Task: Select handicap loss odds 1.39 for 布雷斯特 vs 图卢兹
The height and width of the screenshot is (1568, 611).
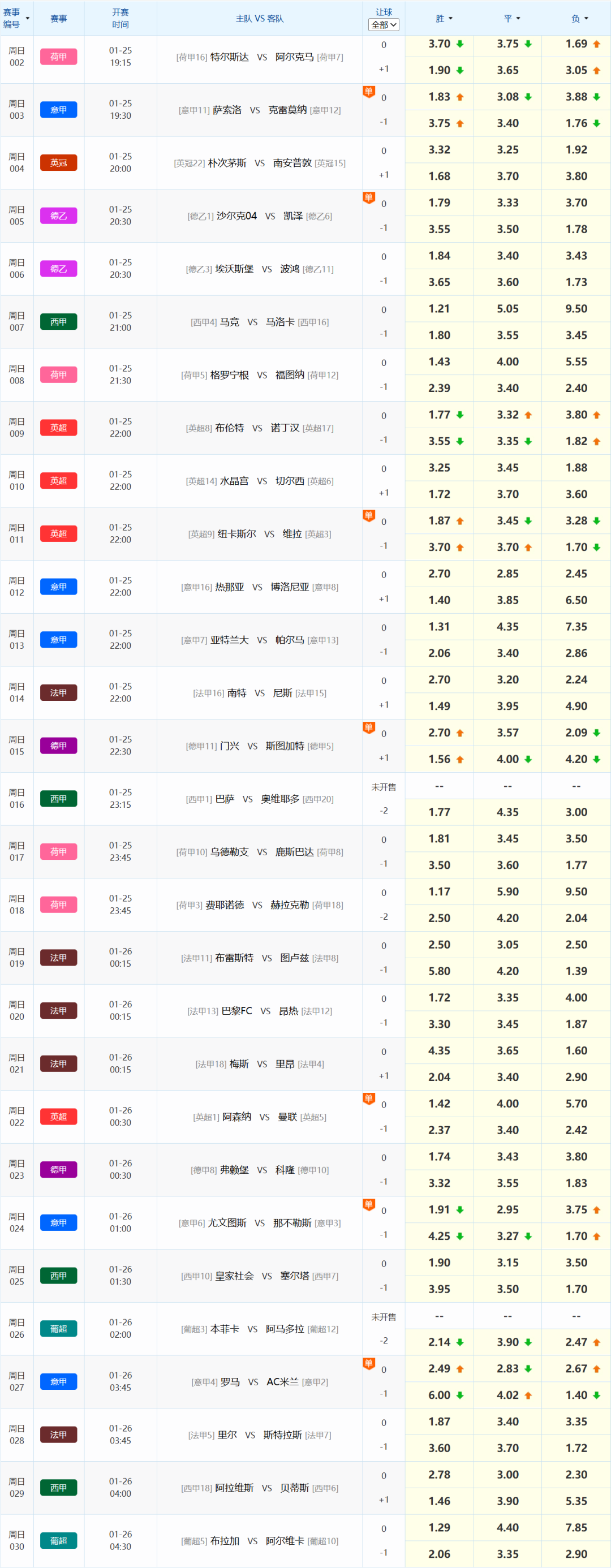Action: coord(576,971)
